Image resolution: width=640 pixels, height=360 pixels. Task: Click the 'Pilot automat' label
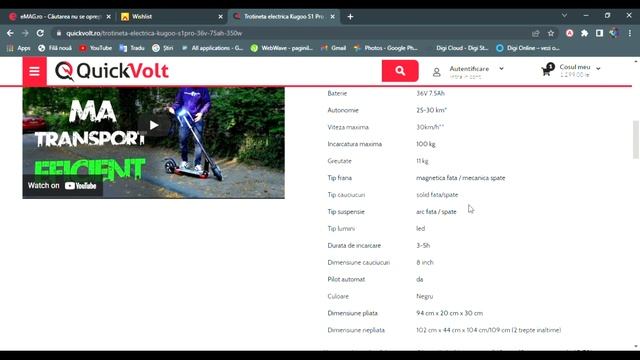(346, 280)
